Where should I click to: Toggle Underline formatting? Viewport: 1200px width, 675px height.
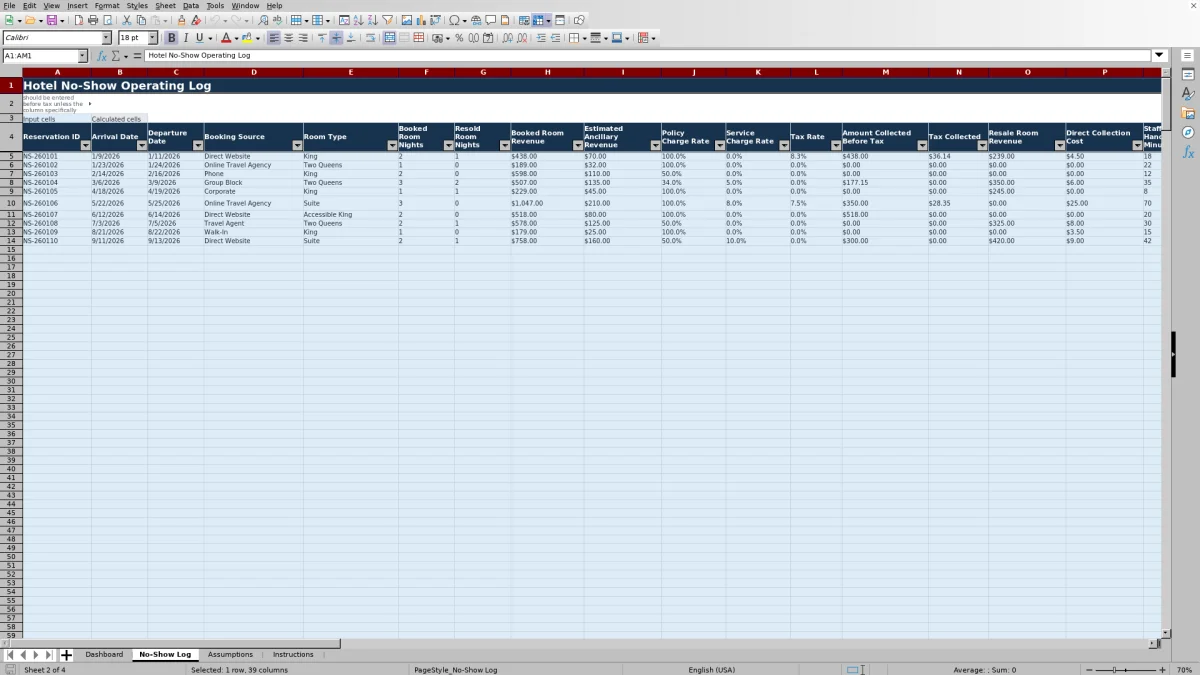click(x=199, y=38)
